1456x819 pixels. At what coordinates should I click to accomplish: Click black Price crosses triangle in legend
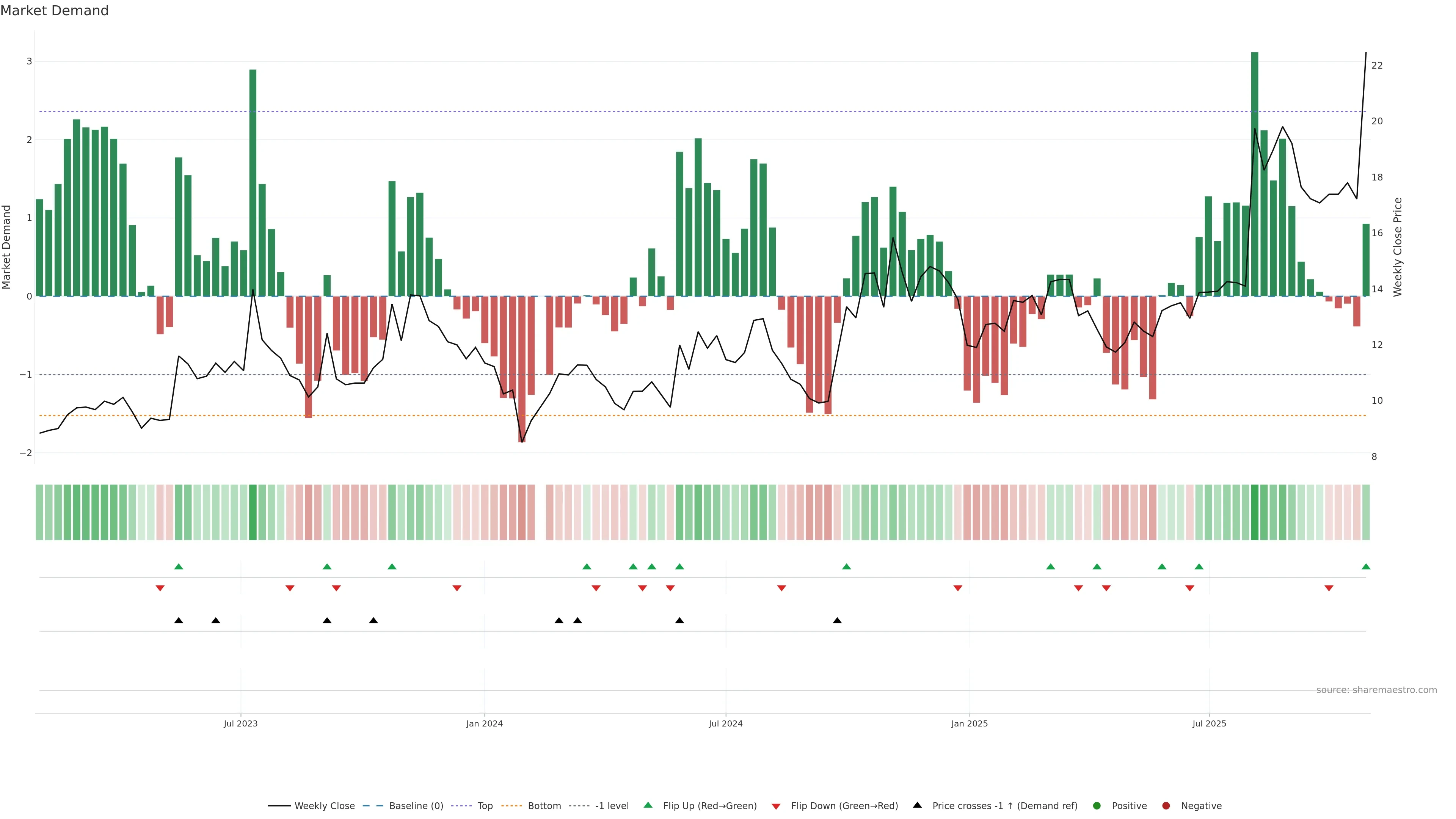coord(917,805)
